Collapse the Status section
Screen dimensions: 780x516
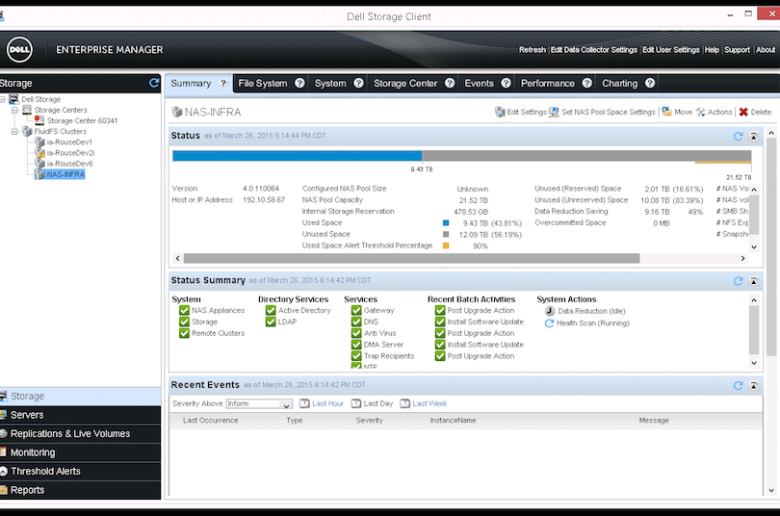click(754, 136)
